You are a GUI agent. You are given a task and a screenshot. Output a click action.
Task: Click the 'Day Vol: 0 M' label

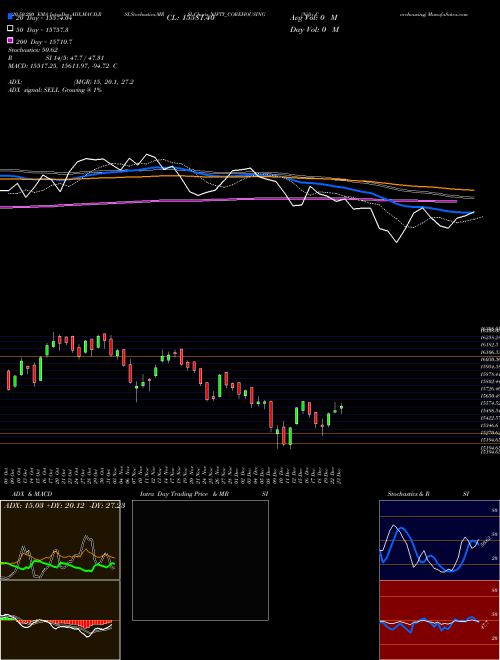pos(314,30)
